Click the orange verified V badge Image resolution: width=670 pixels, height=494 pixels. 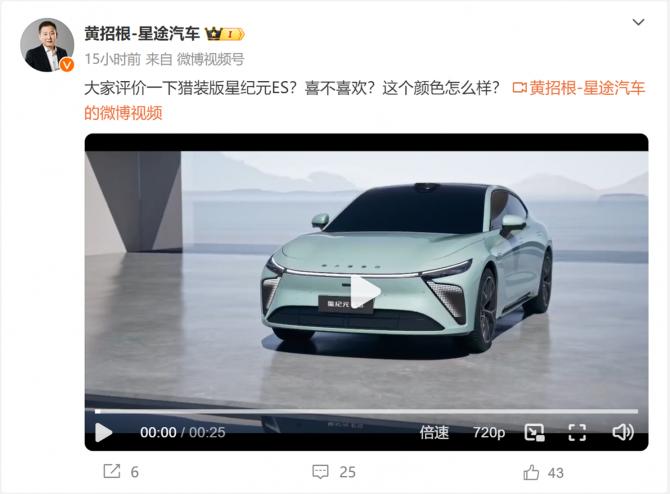(x=66, y=65)
